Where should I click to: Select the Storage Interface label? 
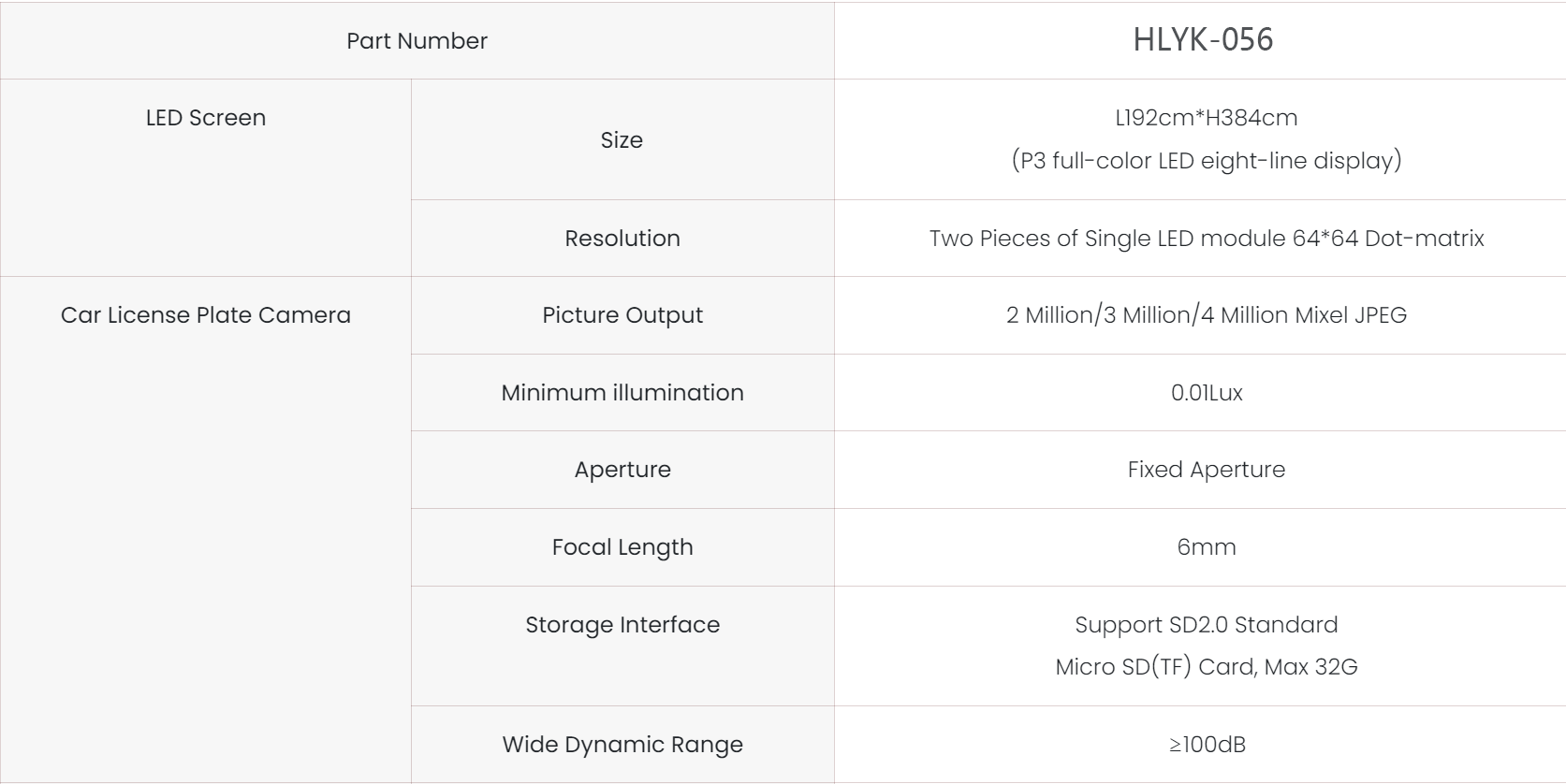tap(622, 625)
